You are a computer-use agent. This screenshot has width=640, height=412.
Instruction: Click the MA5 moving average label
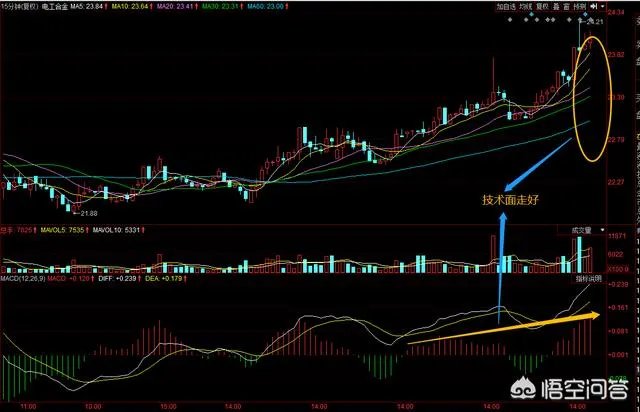[x=87, y=7]
